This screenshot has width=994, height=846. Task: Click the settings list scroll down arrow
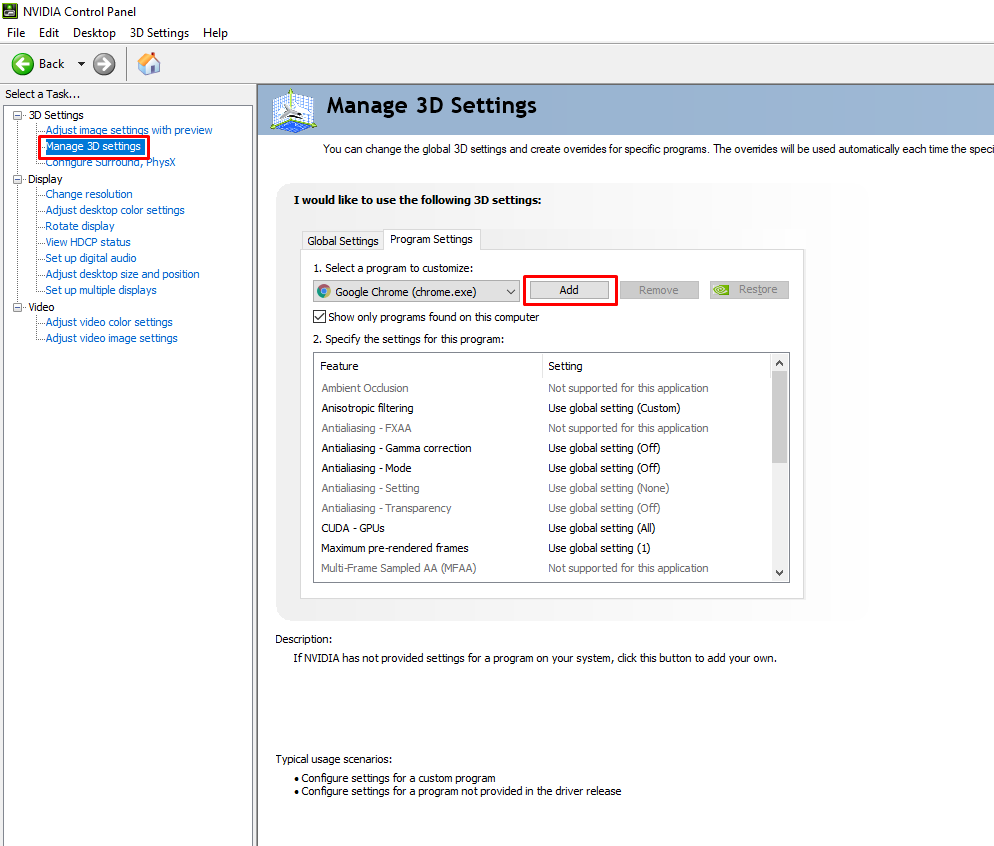point(780,572)
